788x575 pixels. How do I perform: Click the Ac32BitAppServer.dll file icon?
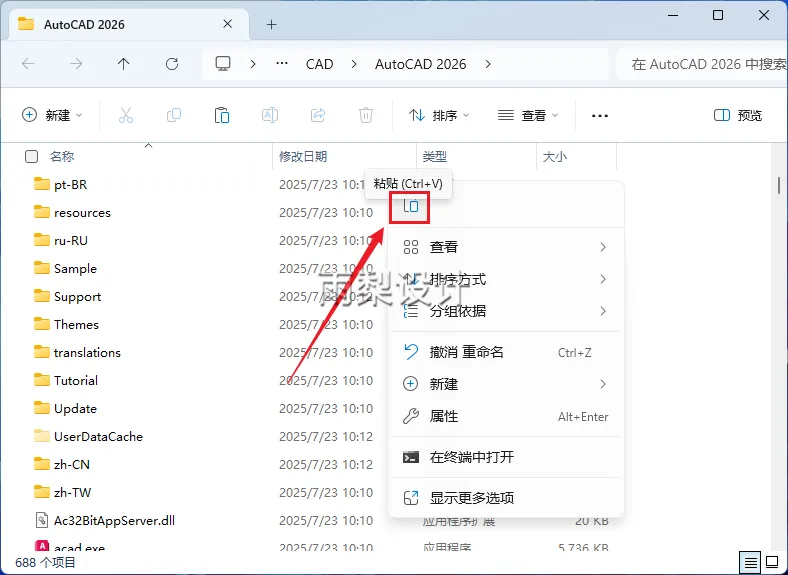pyautogui.click(x=42, y=520)
